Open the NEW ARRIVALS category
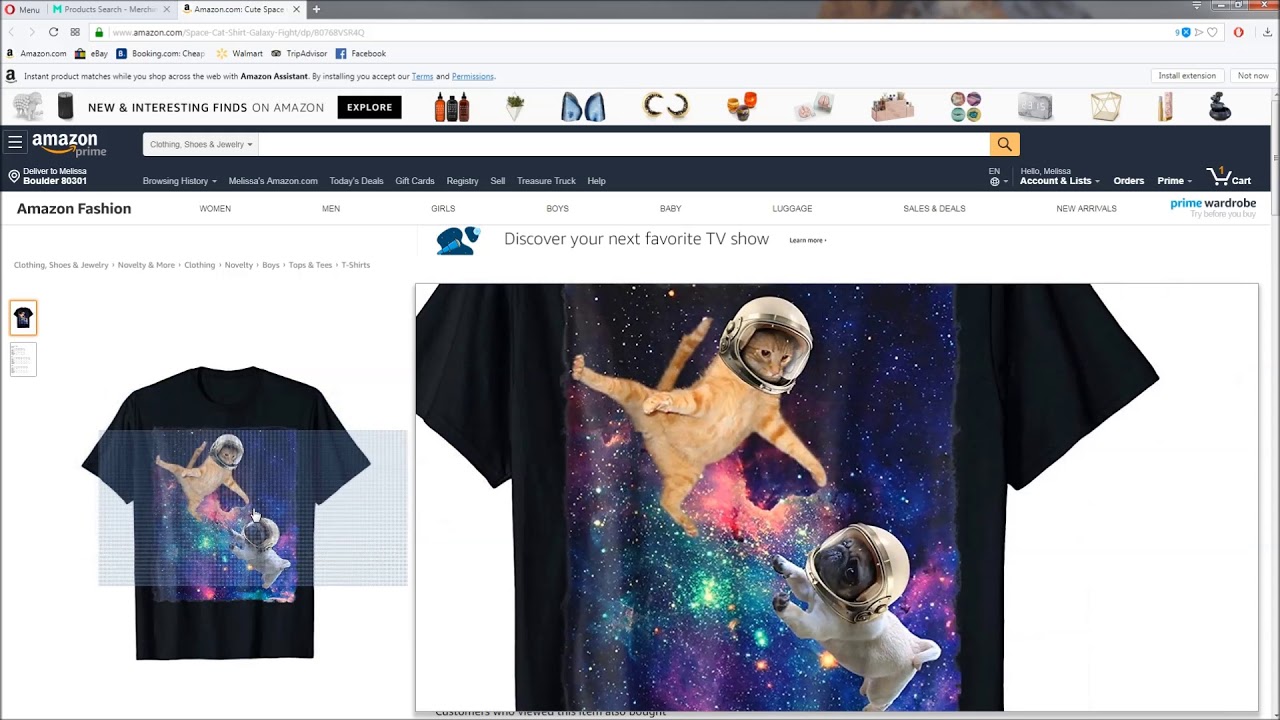The height and width of the screenshot is (720, 1280). 1086,209
